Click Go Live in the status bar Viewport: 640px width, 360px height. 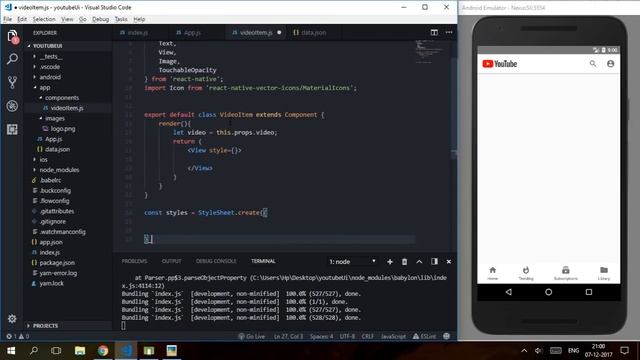(x=251, y=336)
